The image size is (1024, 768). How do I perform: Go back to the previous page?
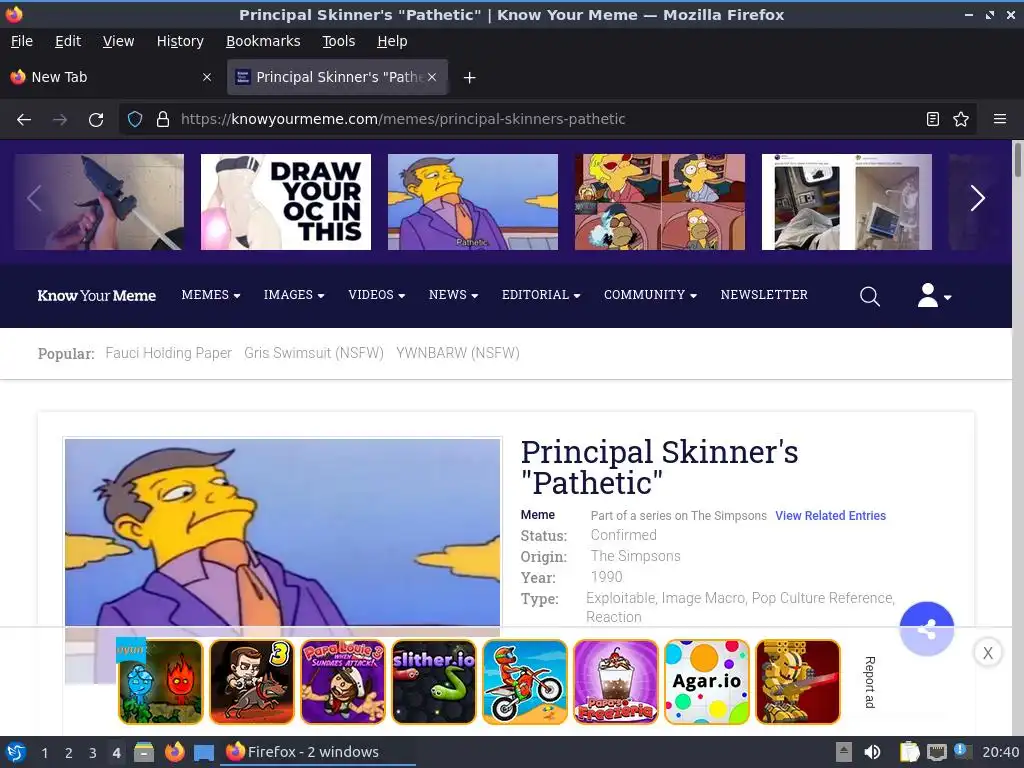click(24, 120)
